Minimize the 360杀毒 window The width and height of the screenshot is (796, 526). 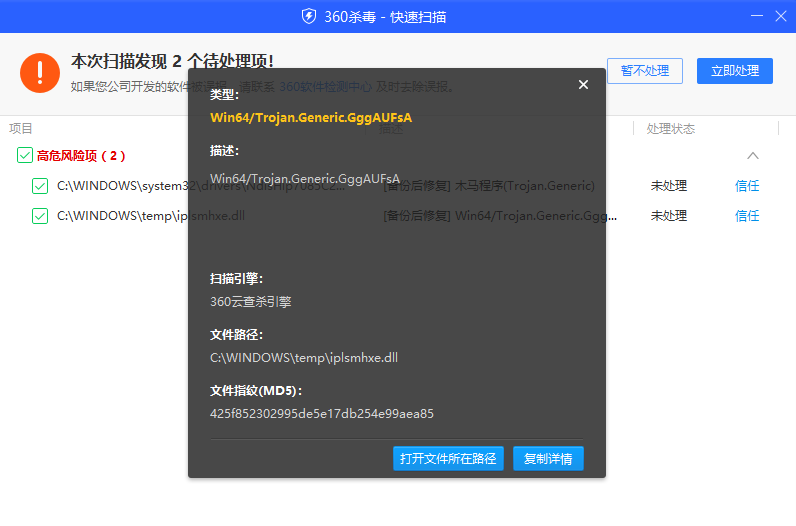[x=757, y=16]
